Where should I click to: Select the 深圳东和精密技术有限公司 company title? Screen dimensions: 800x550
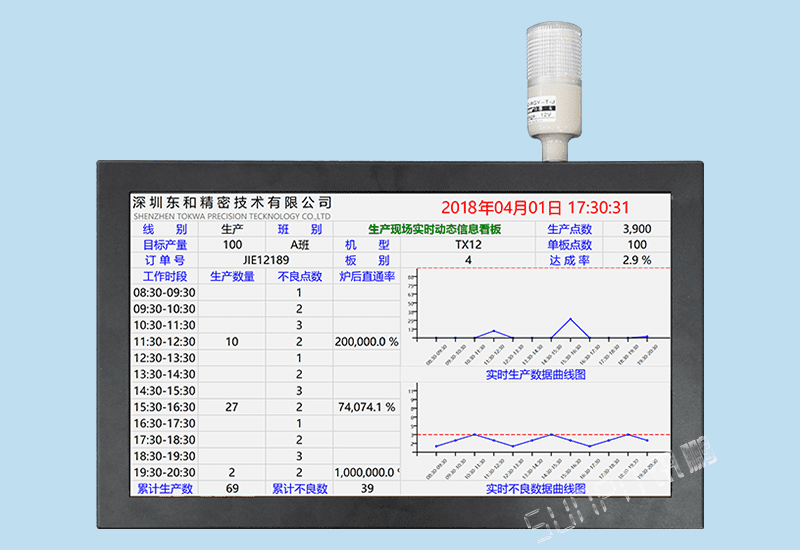pyautogui.click(x=232, y=203)
